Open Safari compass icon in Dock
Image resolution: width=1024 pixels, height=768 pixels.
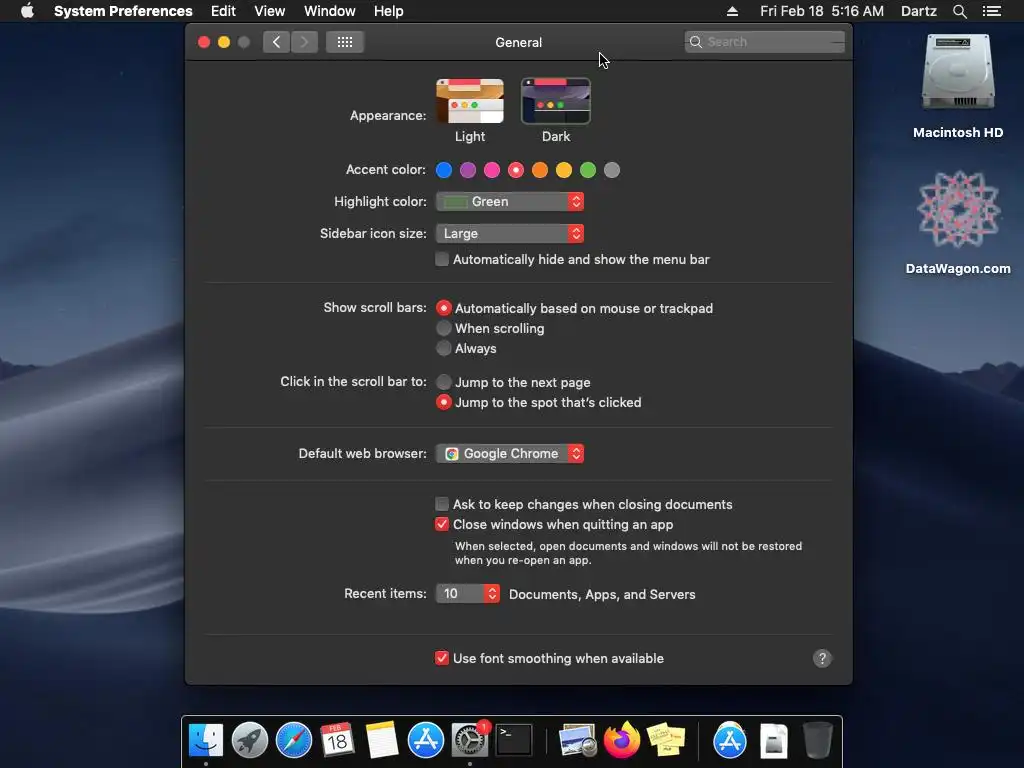tap(294, 740)
